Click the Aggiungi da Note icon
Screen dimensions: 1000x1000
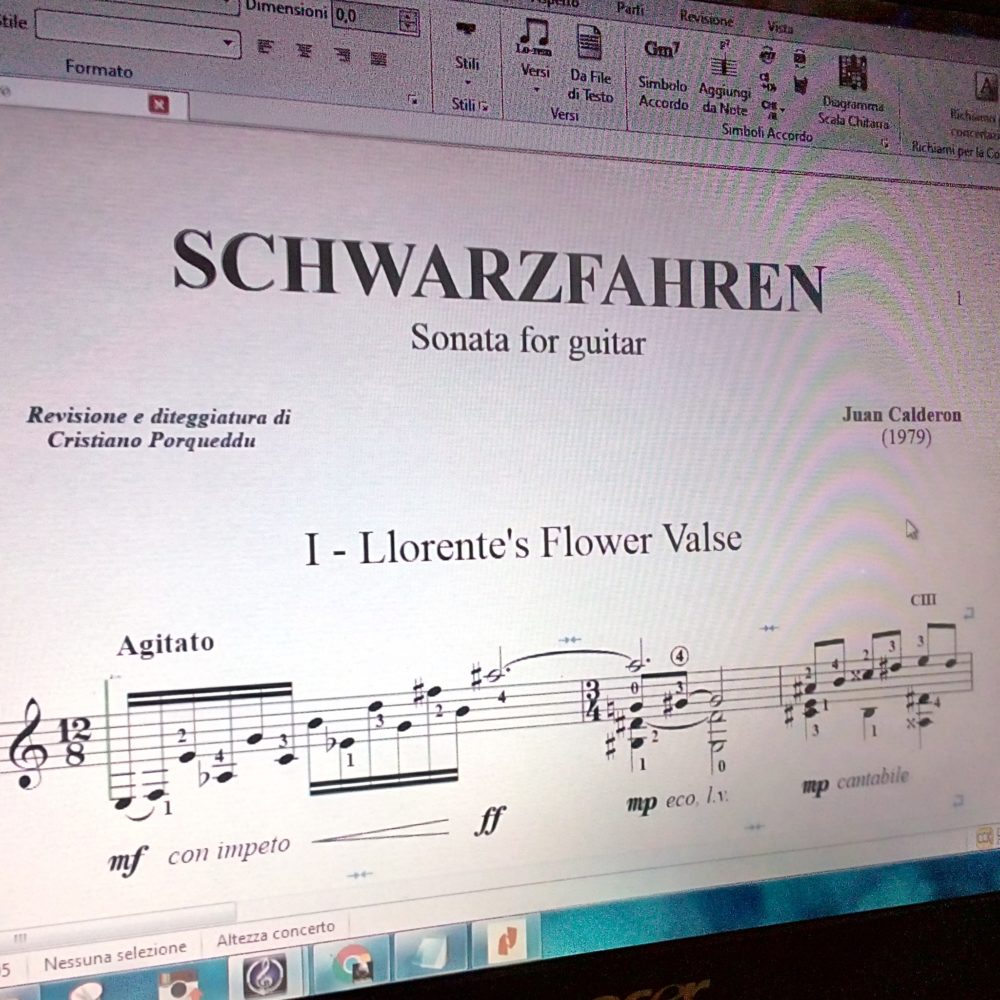pyautogui.click(x=723, y=60)
